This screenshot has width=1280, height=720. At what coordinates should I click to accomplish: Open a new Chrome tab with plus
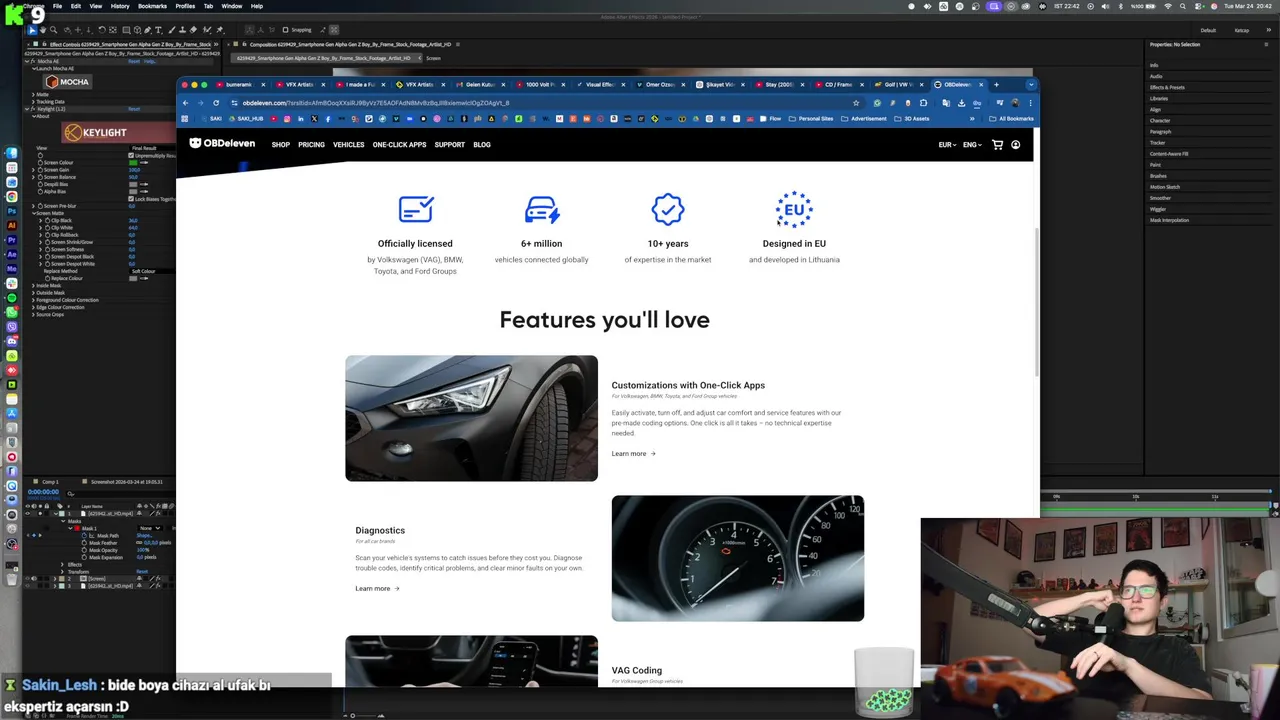996,84
